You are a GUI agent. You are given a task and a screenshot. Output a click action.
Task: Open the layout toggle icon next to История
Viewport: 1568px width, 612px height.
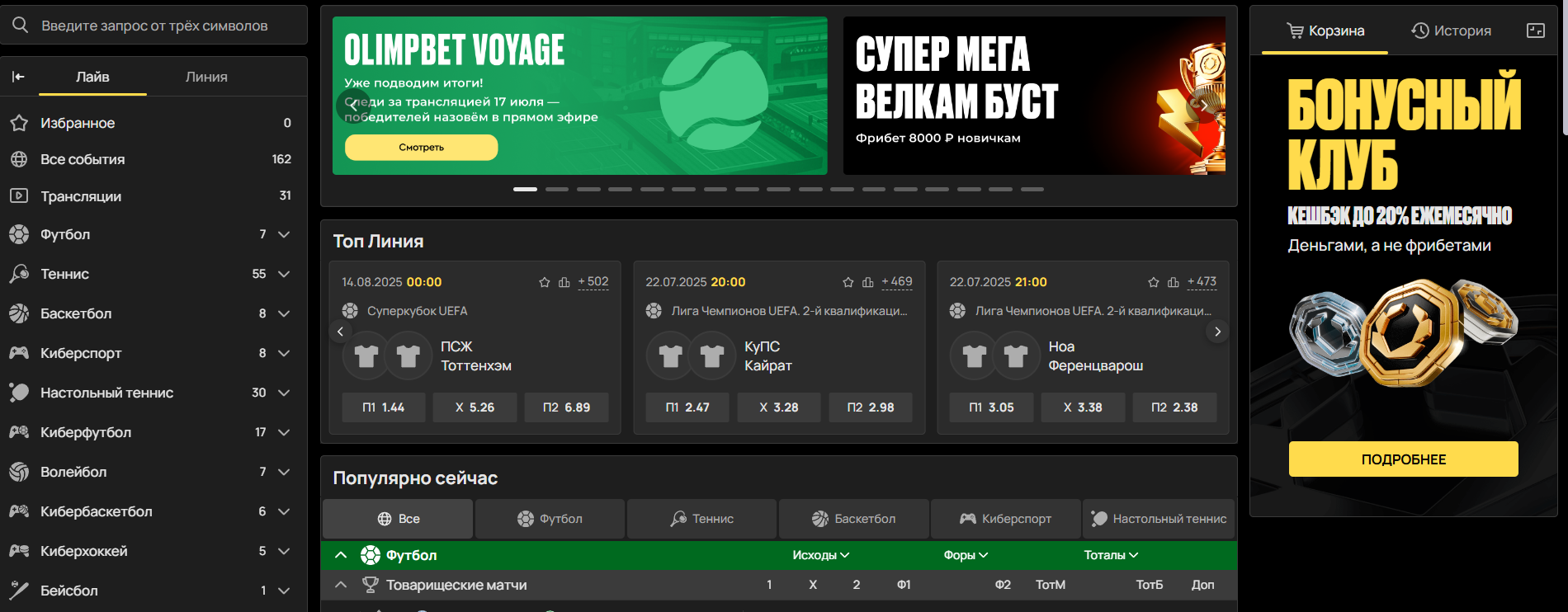point(1536,31)
